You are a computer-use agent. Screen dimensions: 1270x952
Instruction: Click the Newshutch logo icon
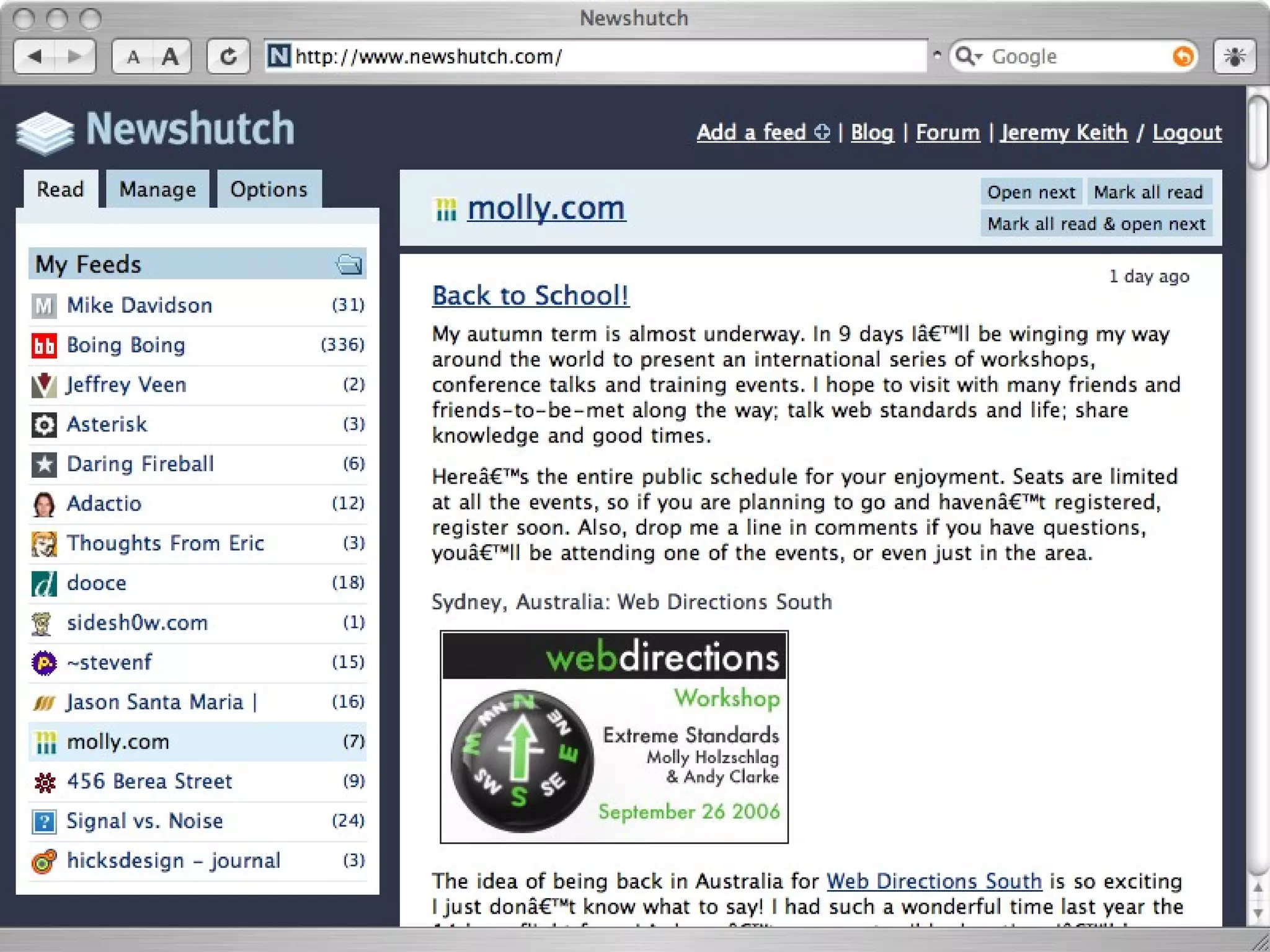[45, 132]
